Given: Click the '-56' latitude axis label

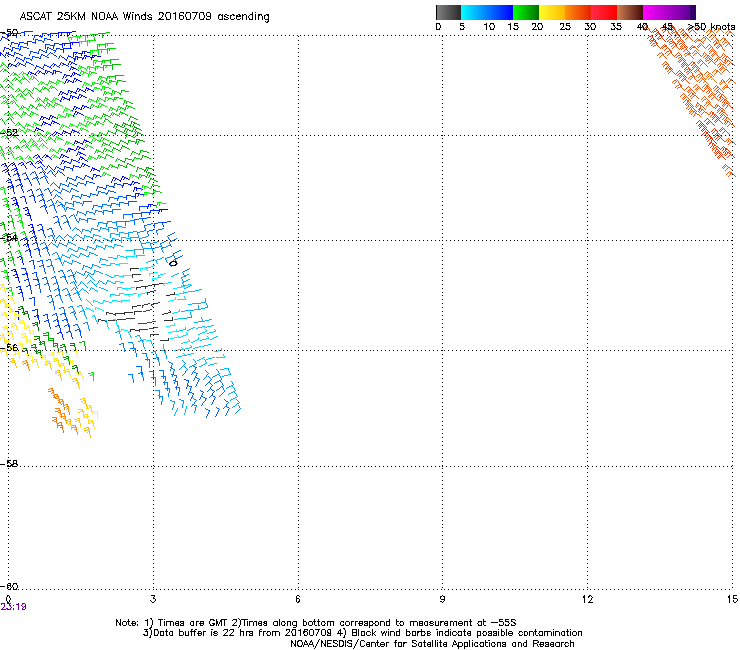Looking at the screenshot, I should click(x=9, y=348).
